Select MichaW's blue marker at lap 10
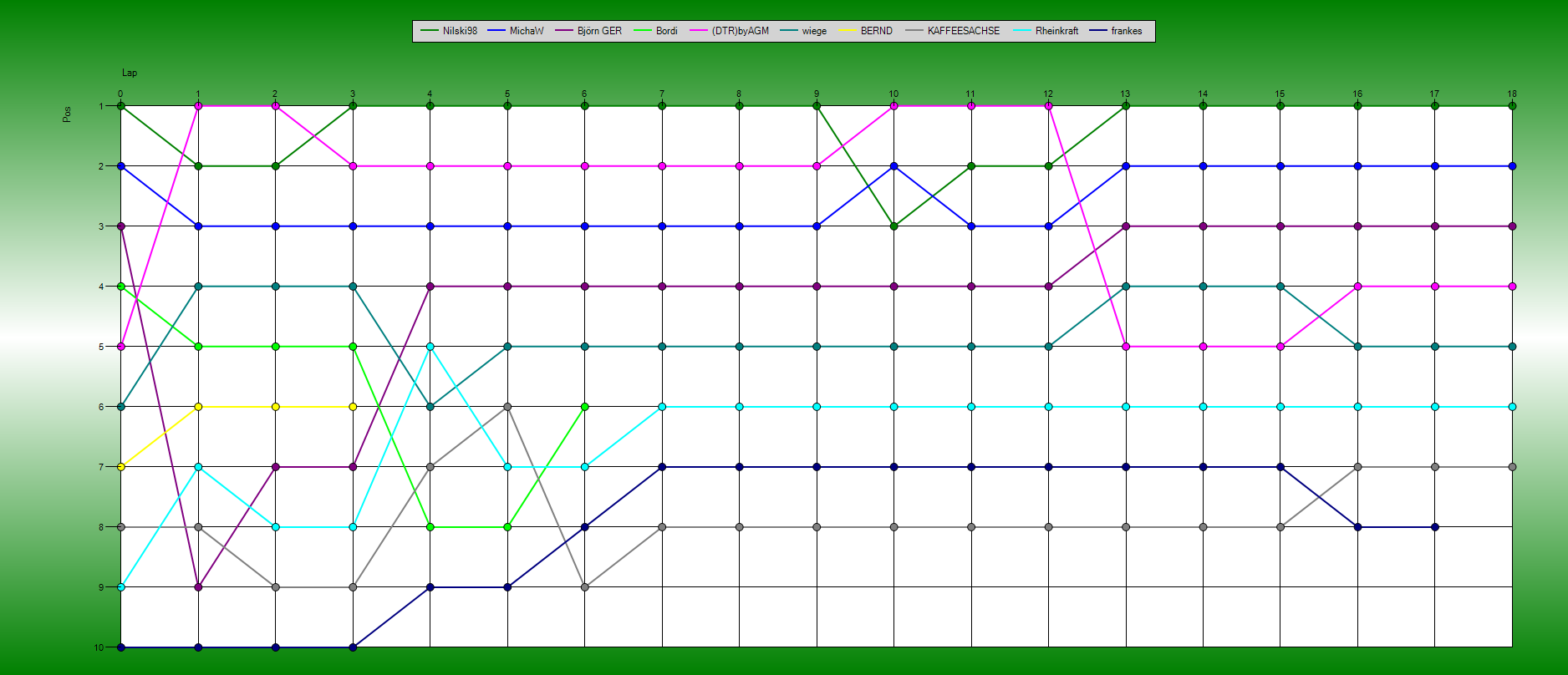 tap(893, 166)
